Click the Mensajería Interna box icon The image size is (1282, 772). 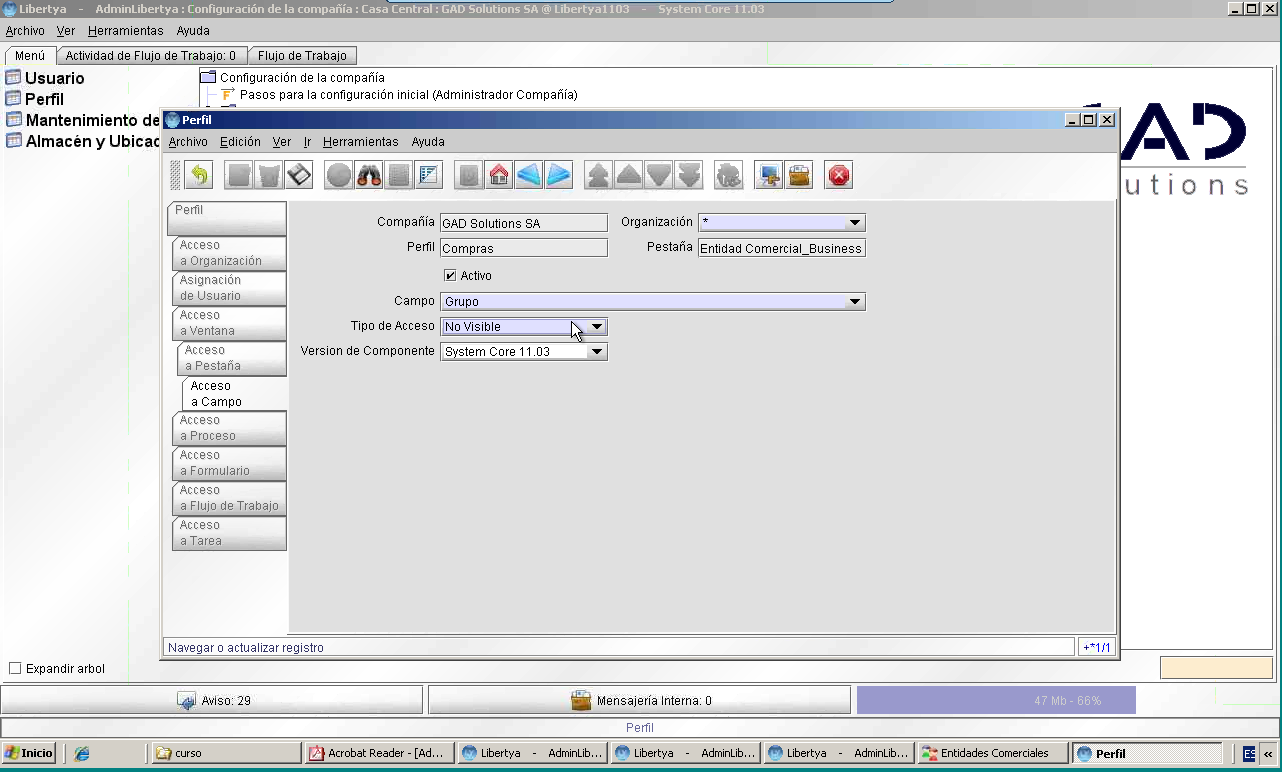coord(581,701)
